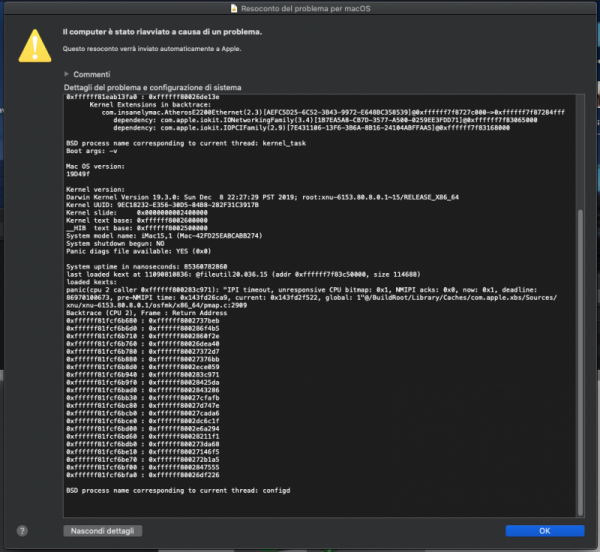
Task: Click the 'Backtrace (CPU 2), Frame' line
Action: tap(147, 313)
